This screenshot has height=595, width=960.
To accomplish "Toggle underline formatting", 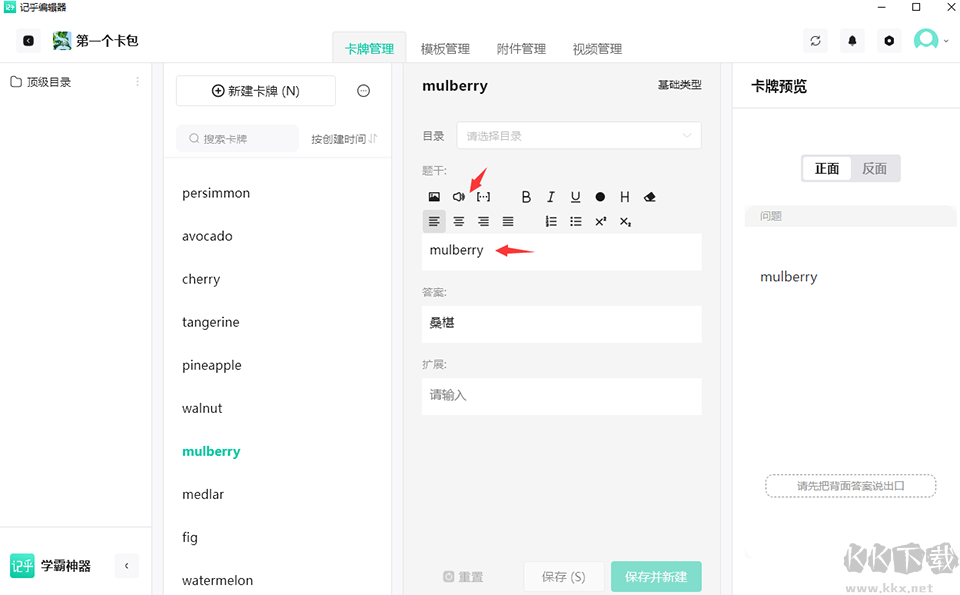I will tap(575, 196).
